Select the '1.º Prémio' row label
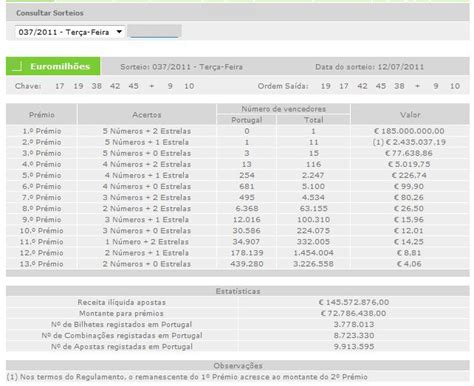The image size is (474, 386). pos(42,131)
